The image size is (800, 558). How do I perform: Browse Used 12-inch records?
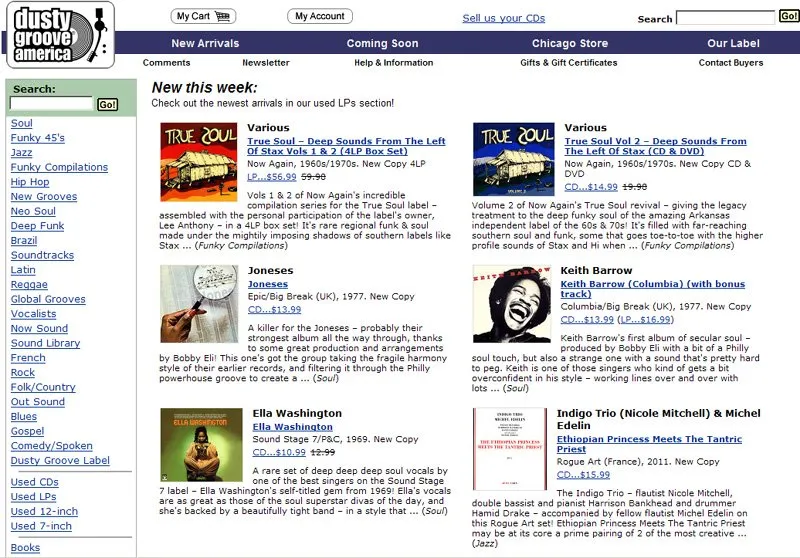tap(44, 512)
